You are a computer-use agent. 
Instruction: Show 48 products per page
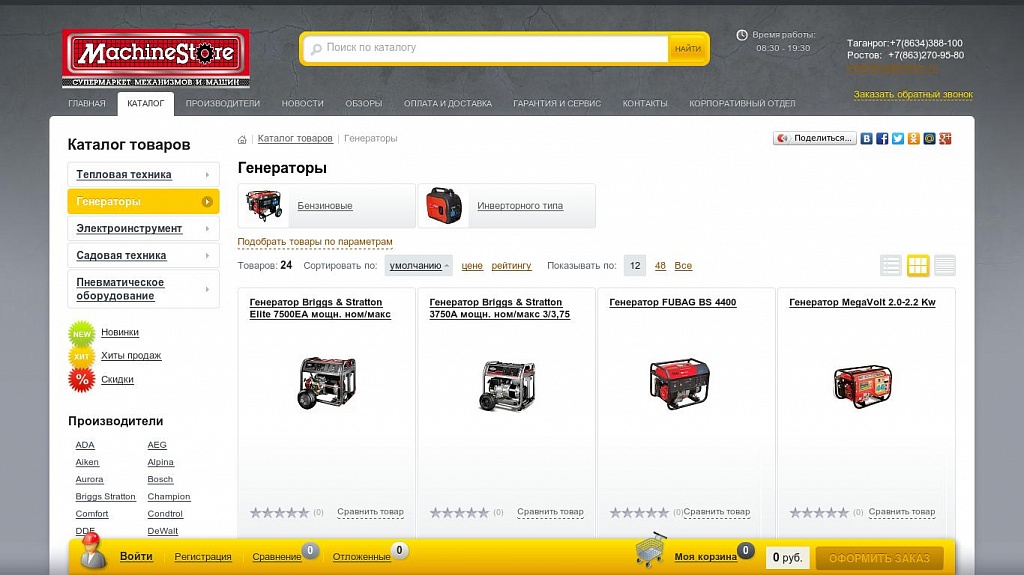click(x=660, y=266)
